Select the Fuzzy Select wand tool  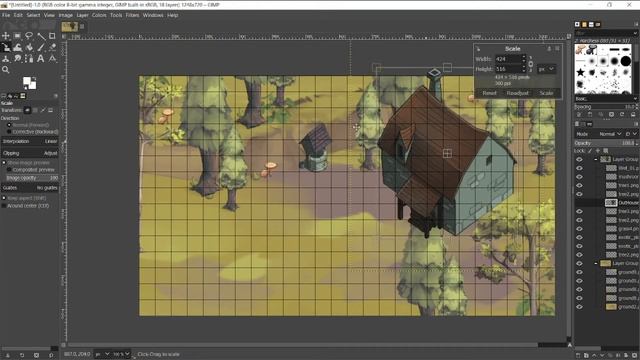41,36
